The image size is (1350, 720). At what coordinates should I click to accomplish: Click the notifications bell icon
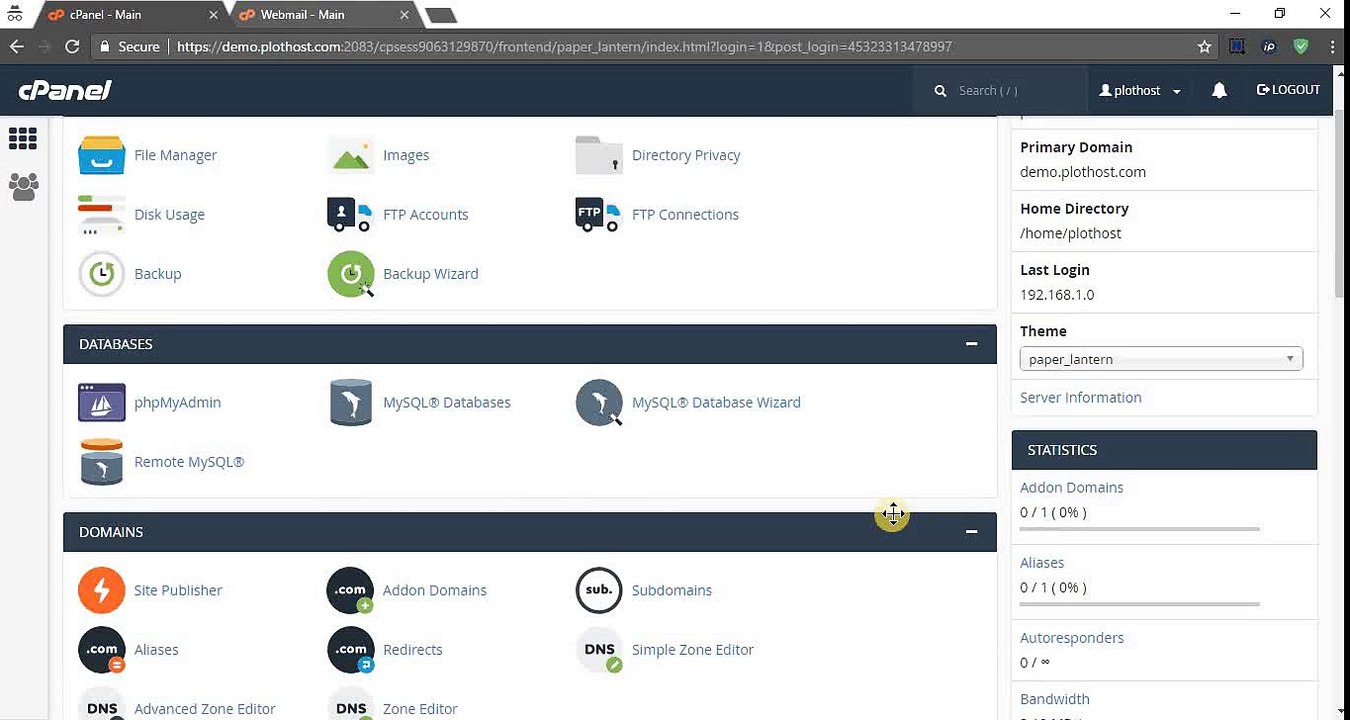click(1219, 90)
